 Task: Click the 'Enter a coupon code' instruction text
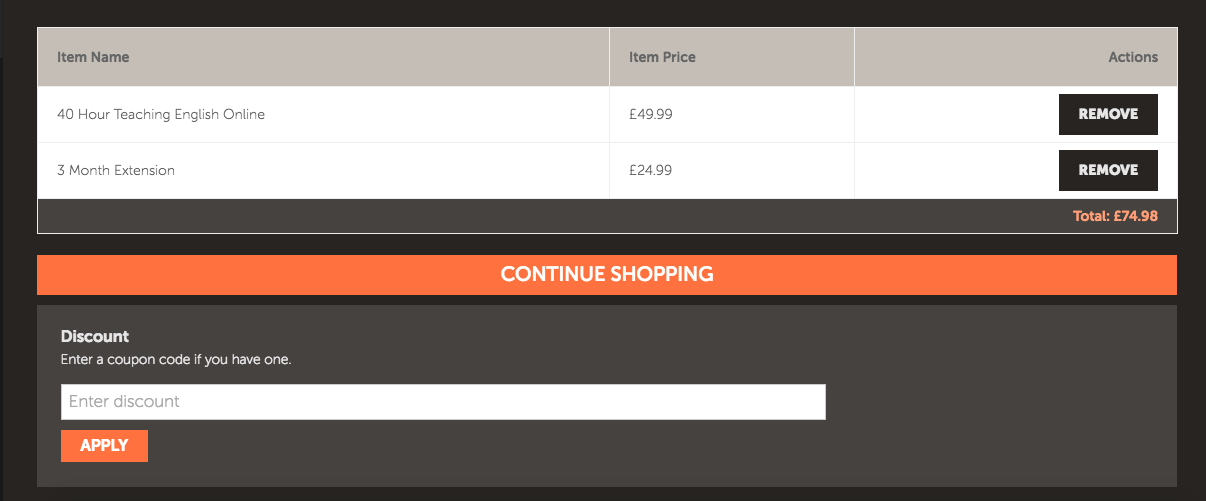point(176,358)
